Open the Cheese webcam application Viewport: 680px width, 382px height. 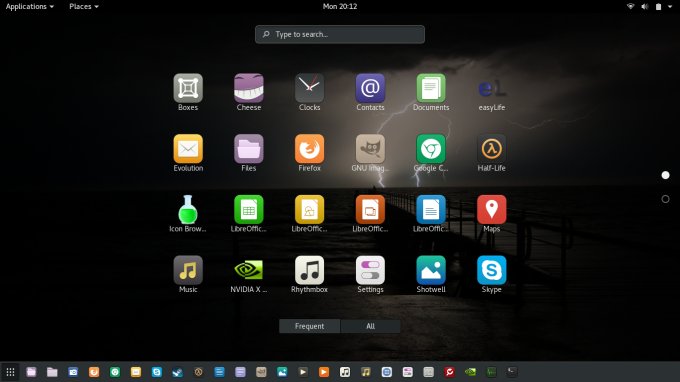point(248,88)
